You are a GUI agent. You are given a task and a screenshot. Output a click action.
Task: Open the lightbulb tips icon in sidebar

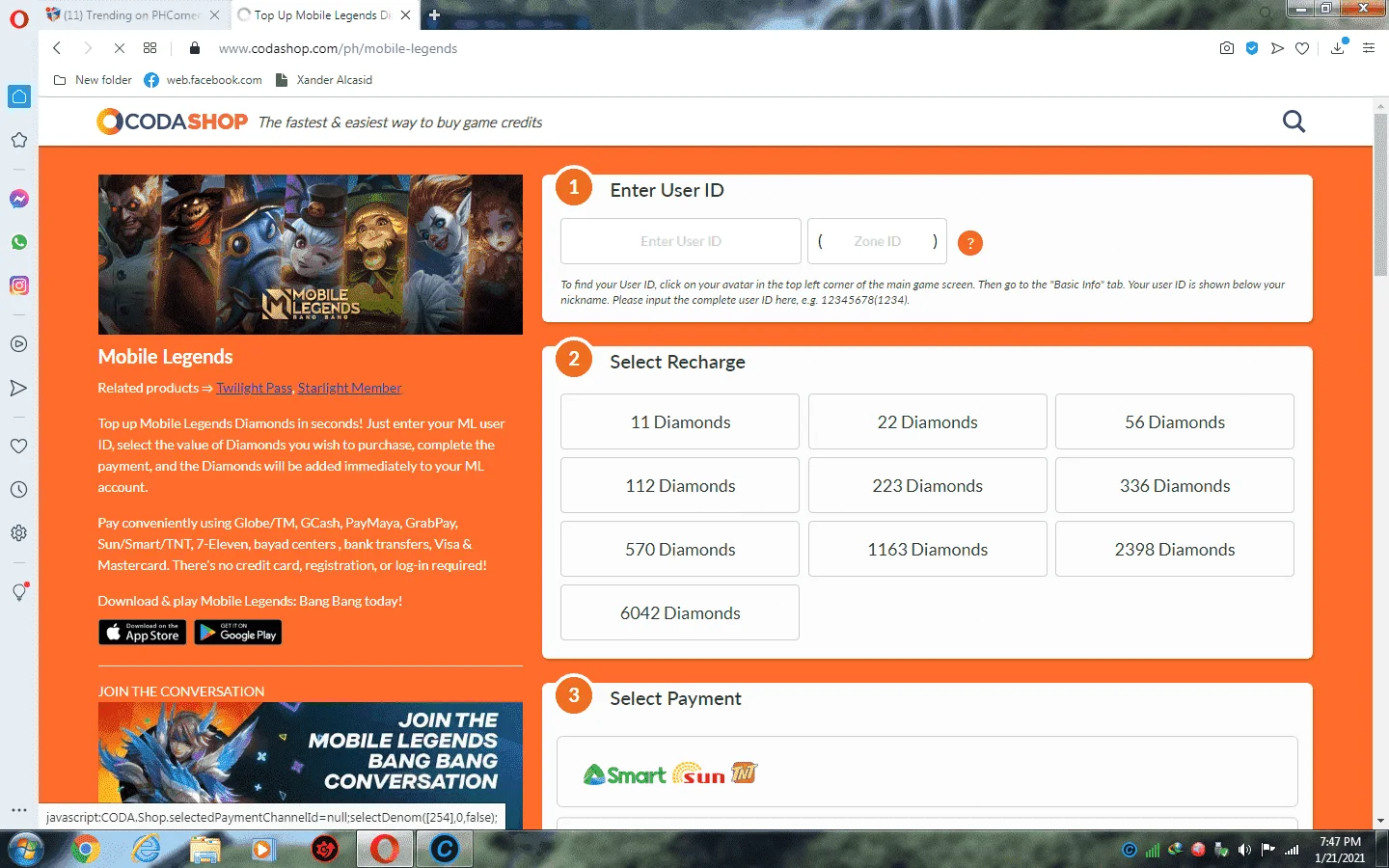point(19,592)
